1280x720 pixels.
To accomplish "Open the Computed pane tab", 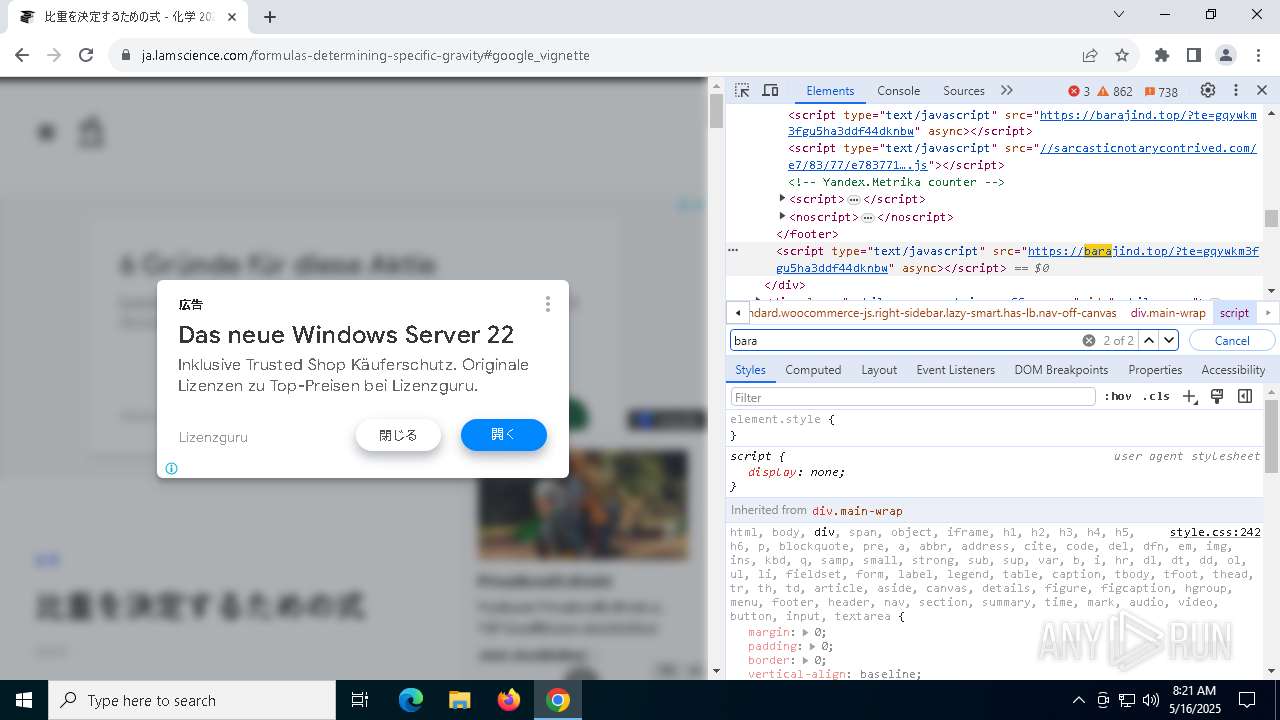I will tap(813, 370).
